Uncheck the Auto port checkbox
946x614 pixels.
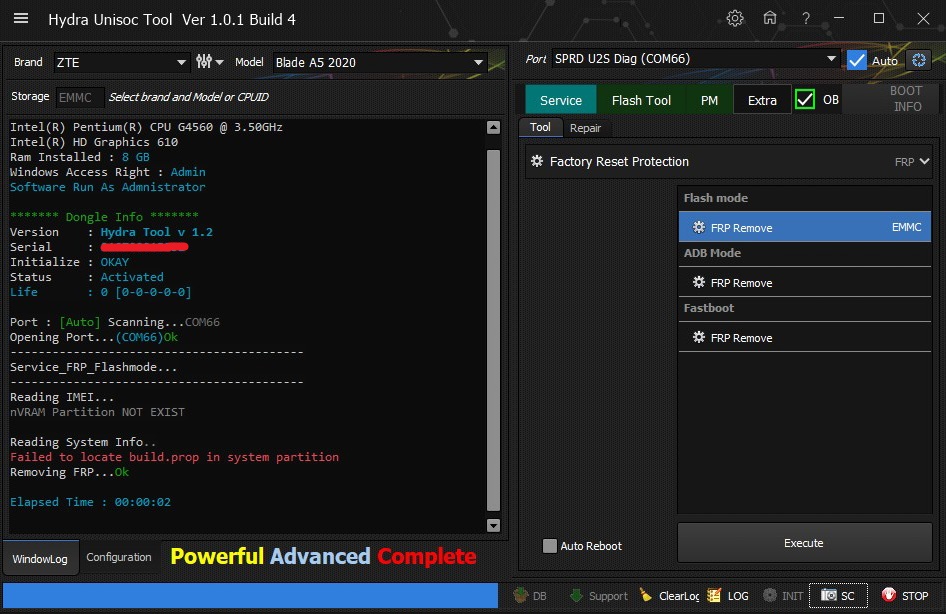[x=856, y=60]
